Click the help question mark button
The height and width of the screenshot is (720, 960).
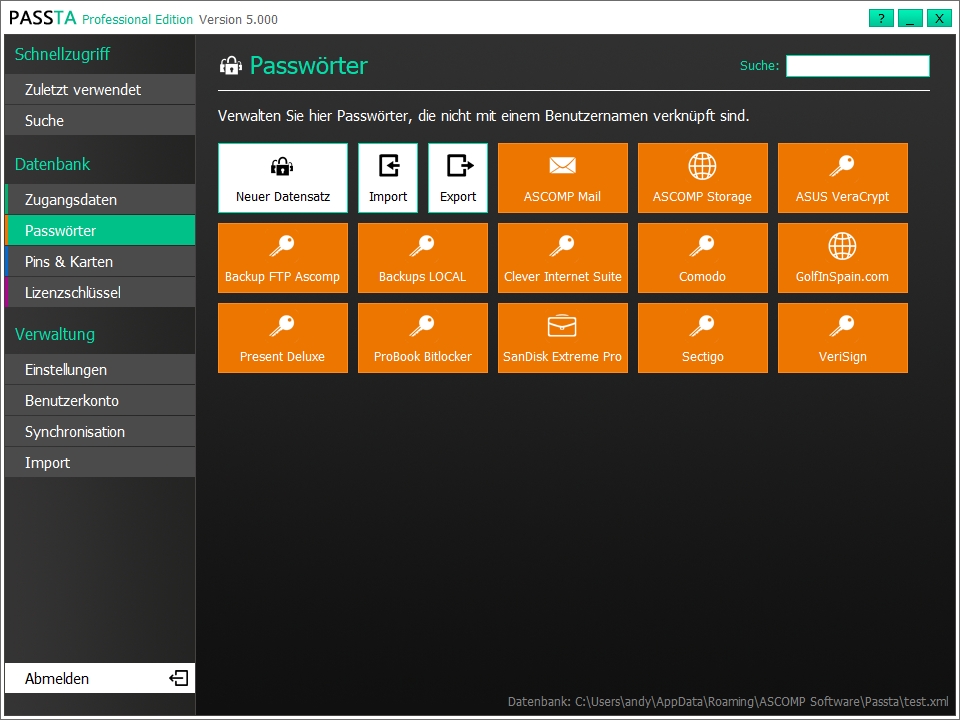click(x=881, y=18)
